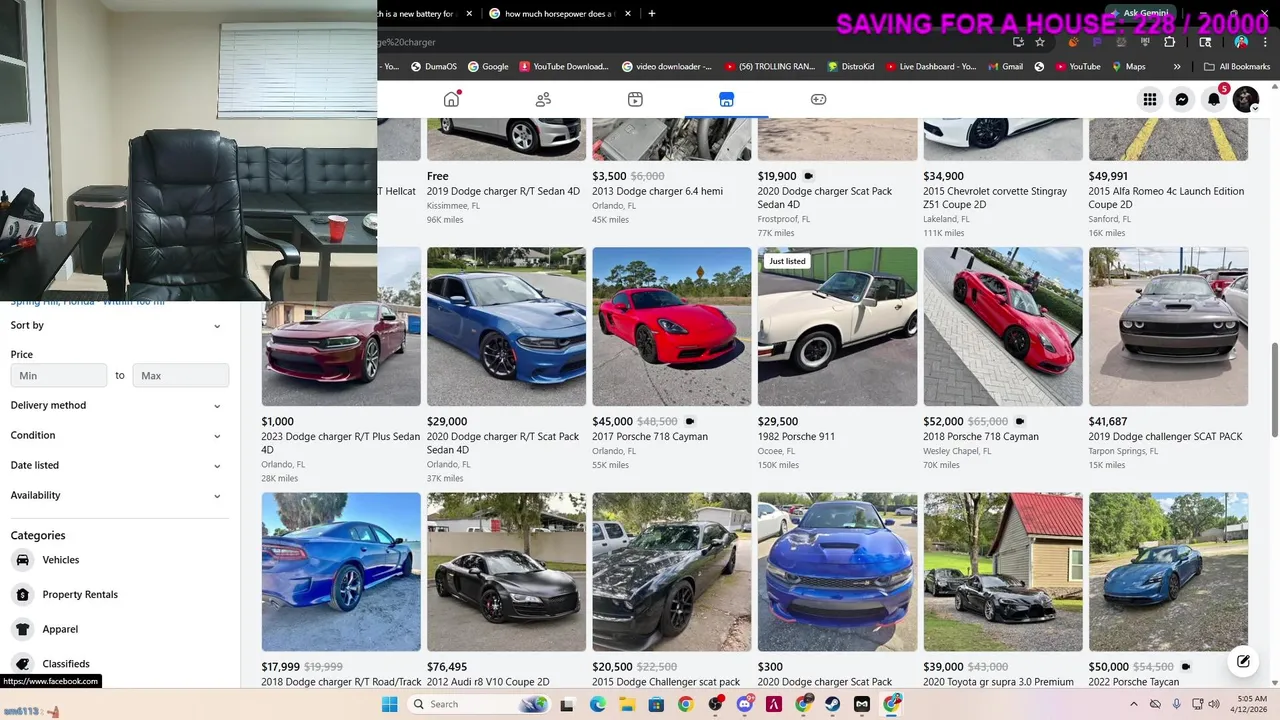Click the $19,900 price text
This screenshot has width=1280, height=720.
click(777, 176)
